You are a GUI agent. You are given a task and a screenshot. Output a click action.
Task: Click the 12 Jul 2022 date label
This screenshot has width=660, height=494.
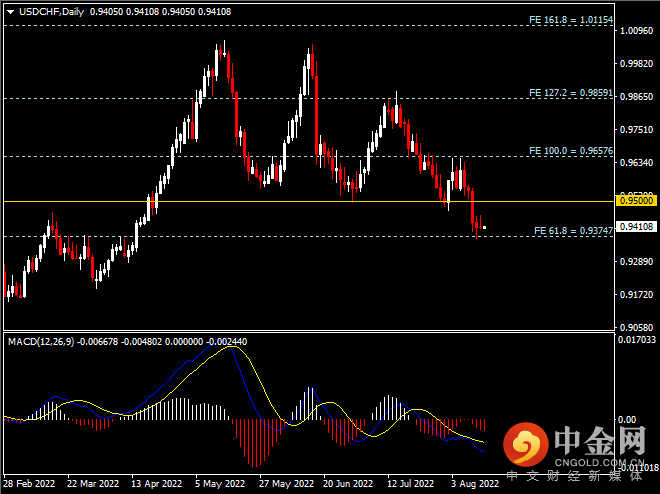[410, 483]
